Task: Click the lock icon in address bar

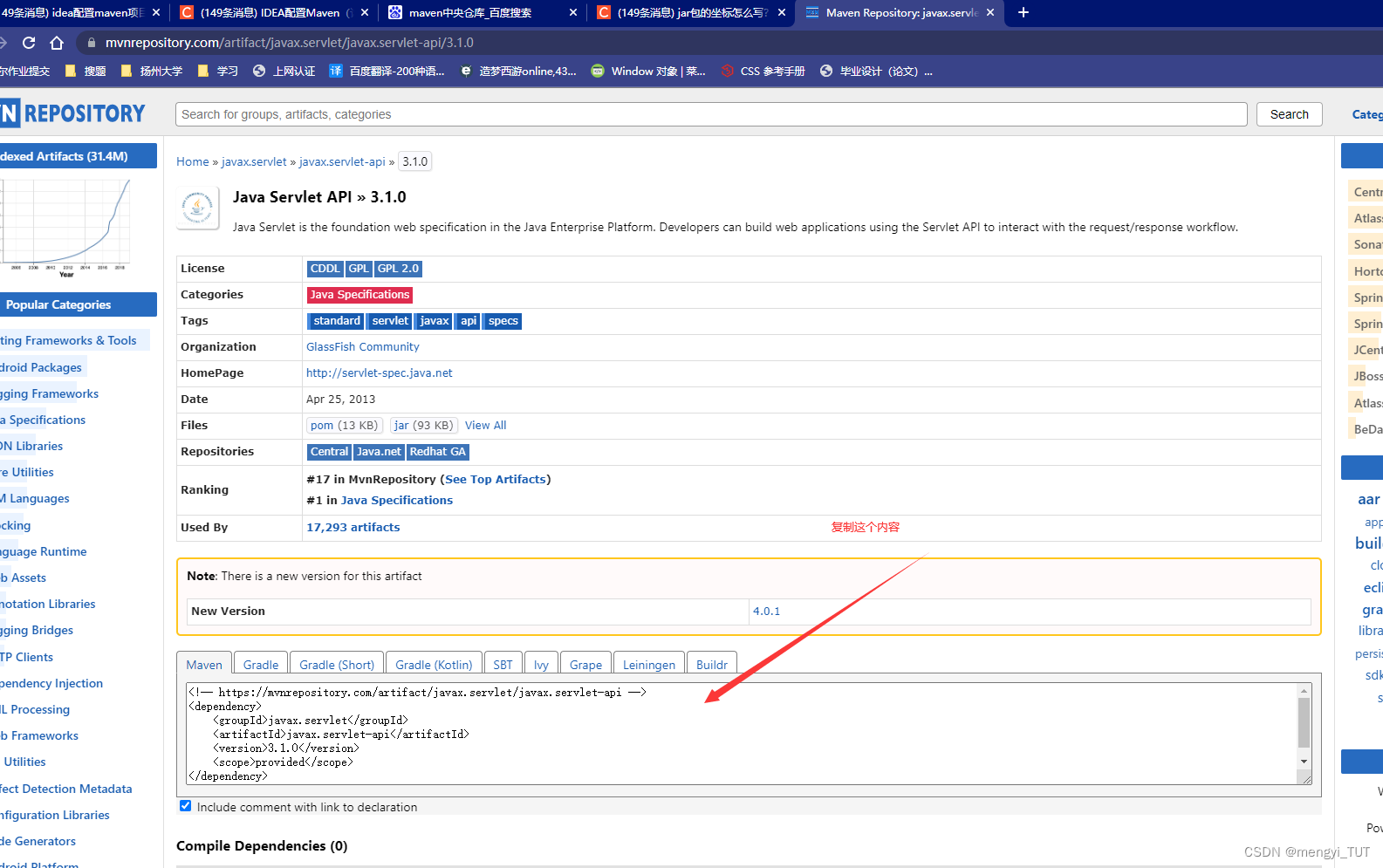Action: 91,43
